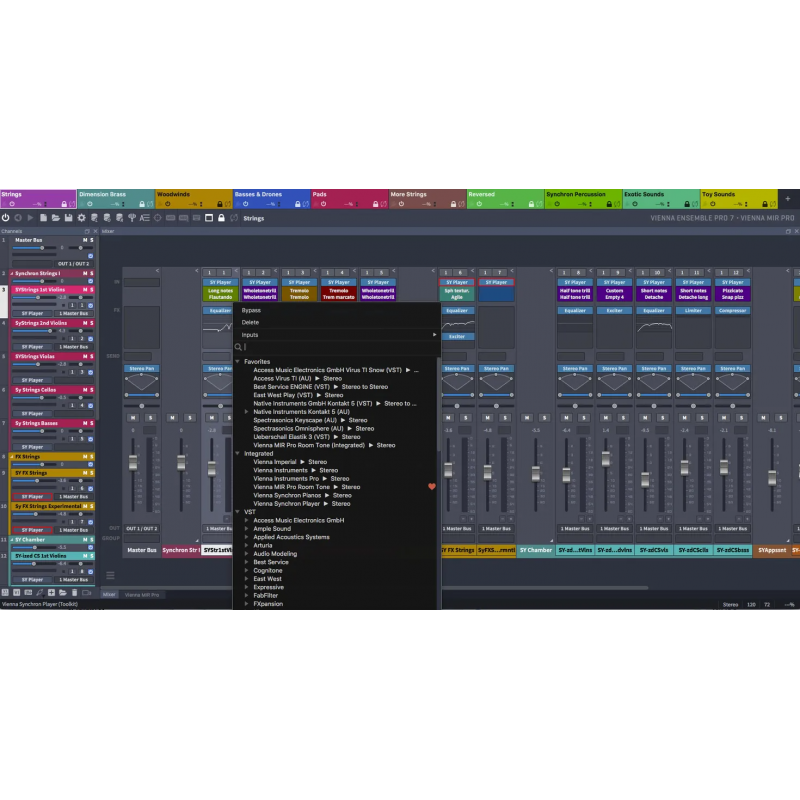Screen dimensions: 800x800
Task: Click the settings gear icon in the toolbar
Action: click(x=81, y=218)
